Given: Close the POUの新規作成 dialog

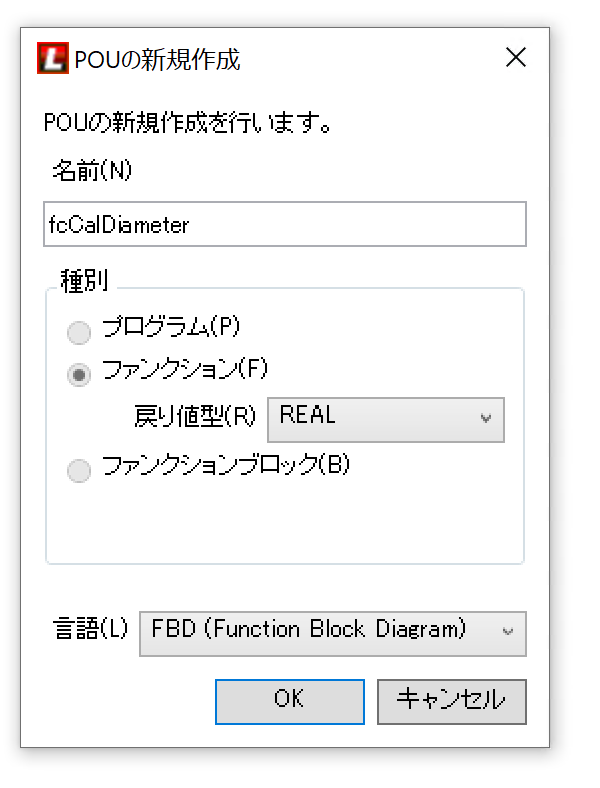Looking at the screenshot, I should pyautogui.click(x=516, y=57).
